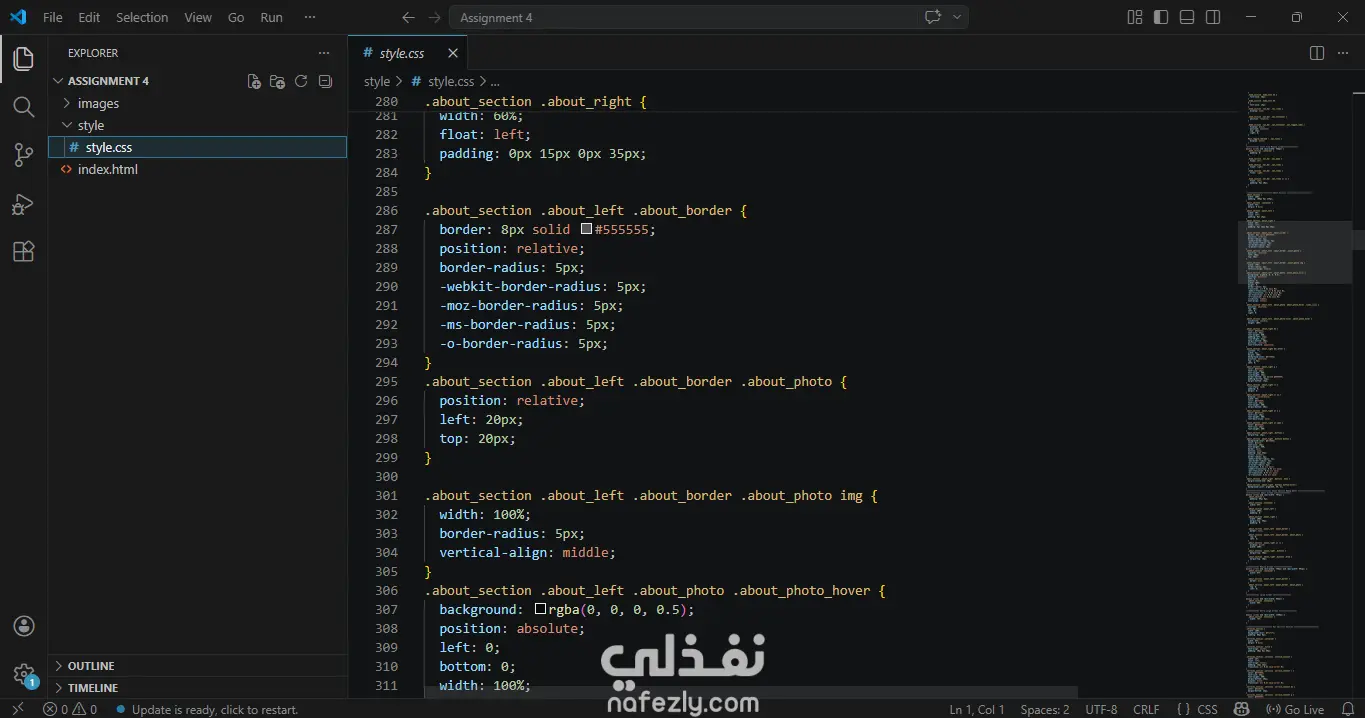Open the notifications bell
1365x718 pixels.
coord(1346,709)
